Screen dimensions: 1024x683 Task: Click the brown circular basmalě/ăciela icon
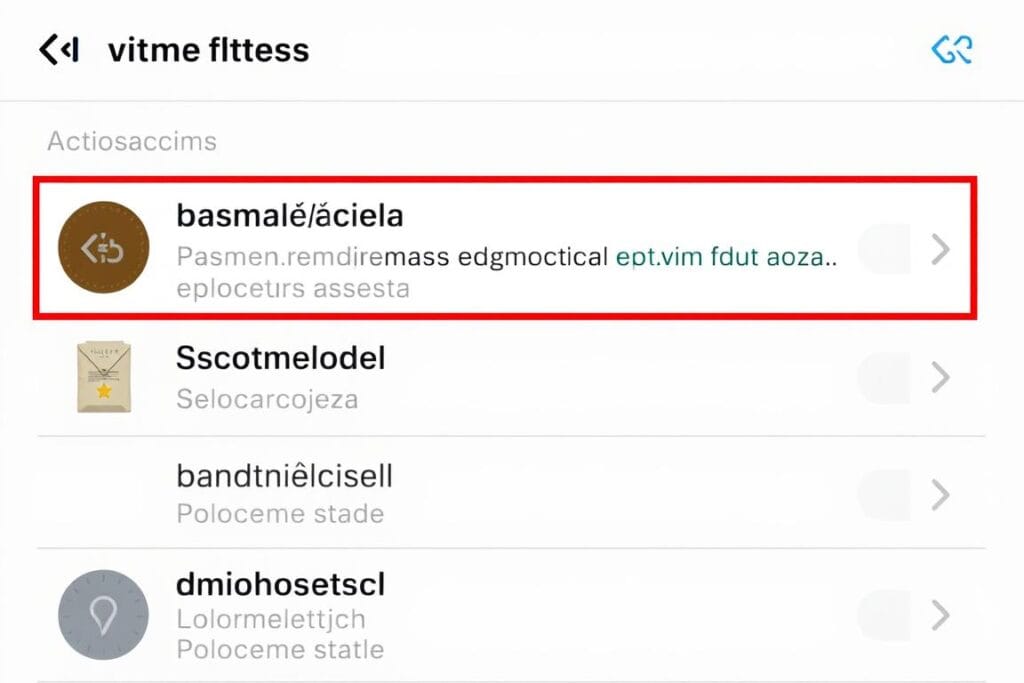pos(103,248)
